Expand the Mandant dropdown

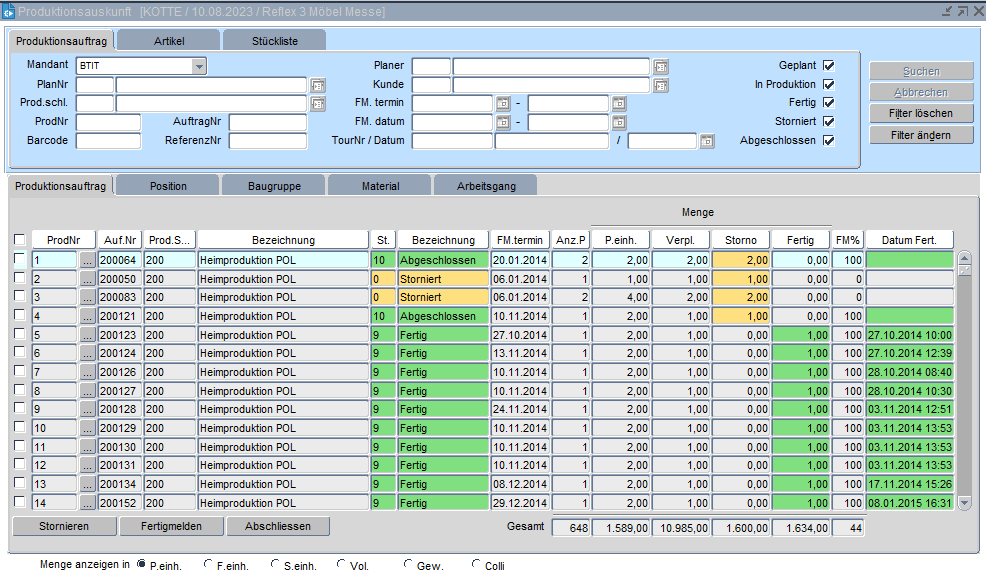click(x=199, y=66)
